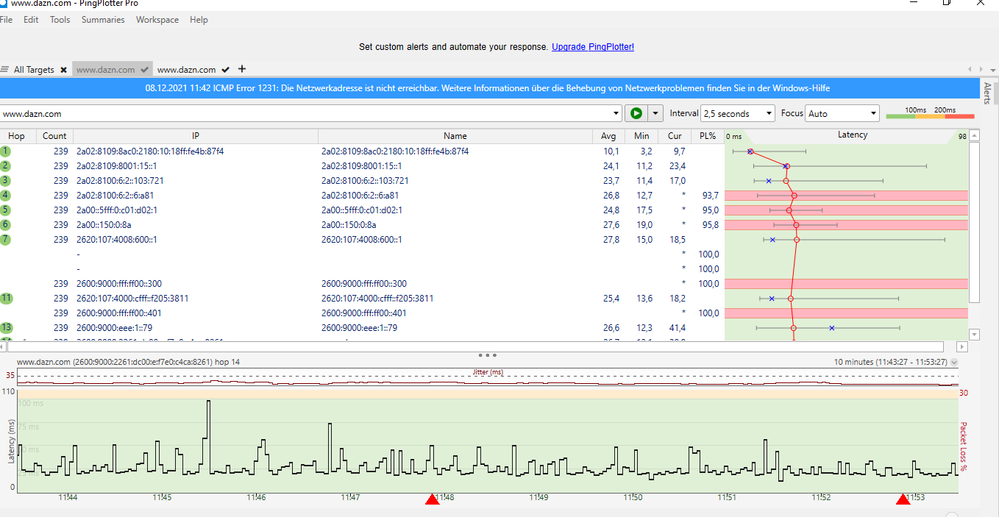Open the Summaries menu
This screenshot has width=999, height=517.
pos(103,20)
